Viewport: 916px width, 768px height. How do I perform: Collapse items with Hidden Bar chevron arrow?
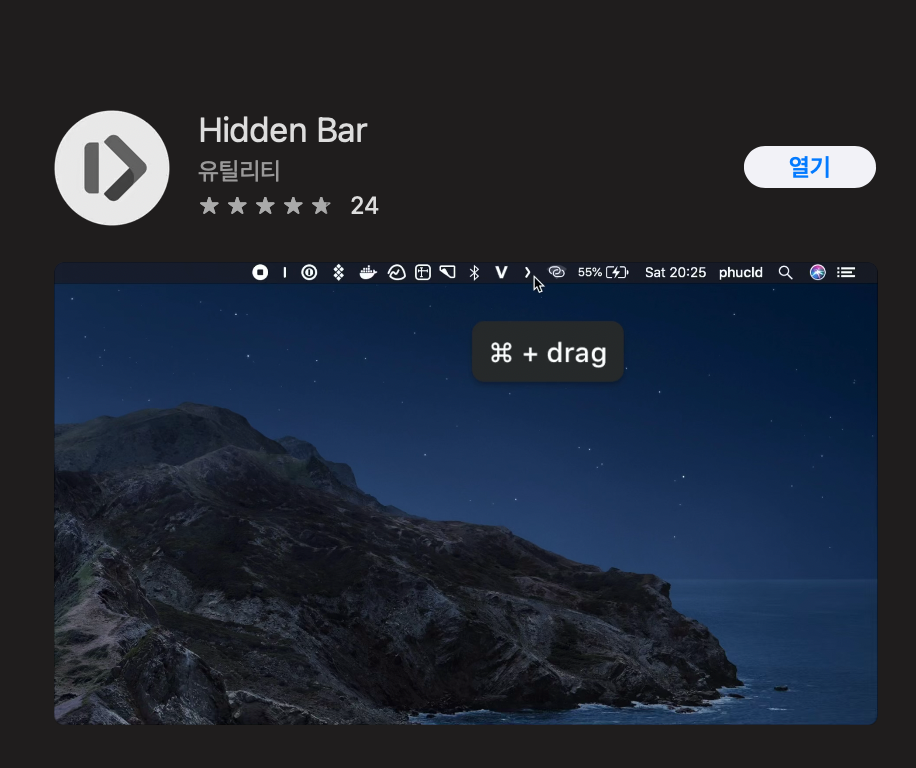[x=527, y=272]
